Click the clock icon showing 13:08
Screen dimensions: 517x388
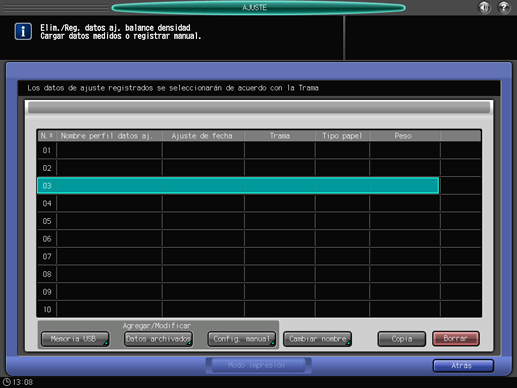point(6,382)
